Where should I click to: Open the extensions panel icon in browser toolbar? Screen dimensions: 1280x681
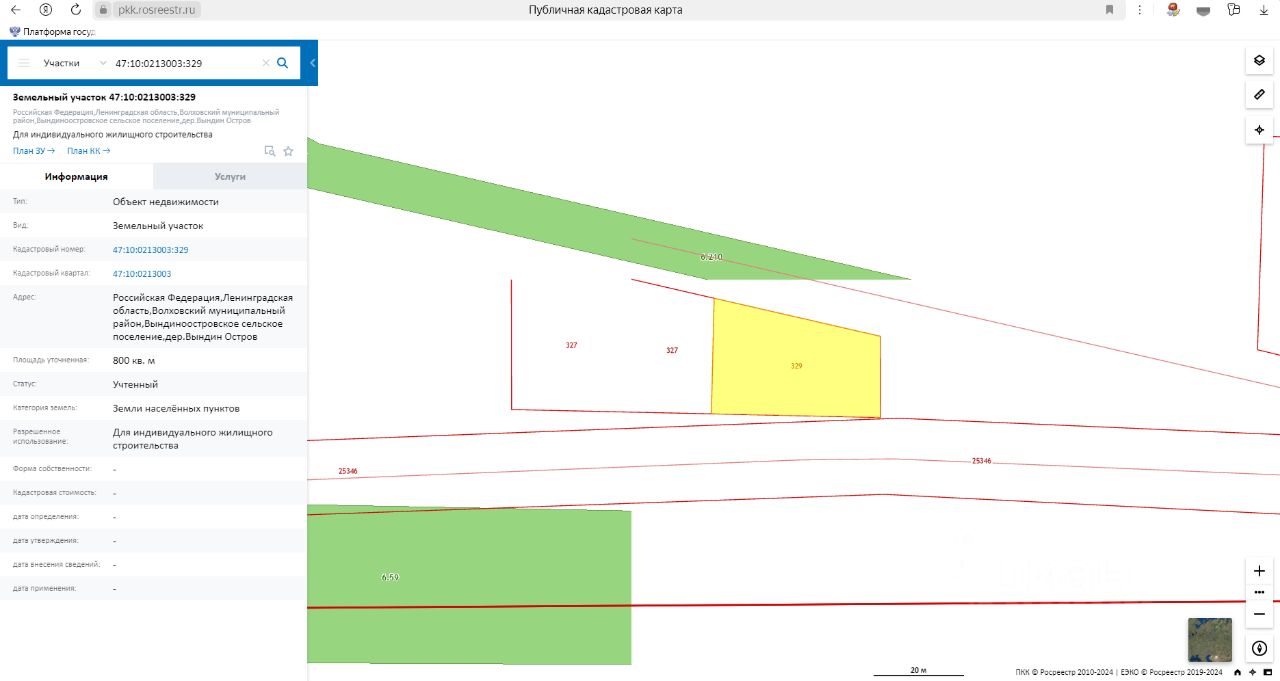pyautogui.click(x=1233, y=9)
